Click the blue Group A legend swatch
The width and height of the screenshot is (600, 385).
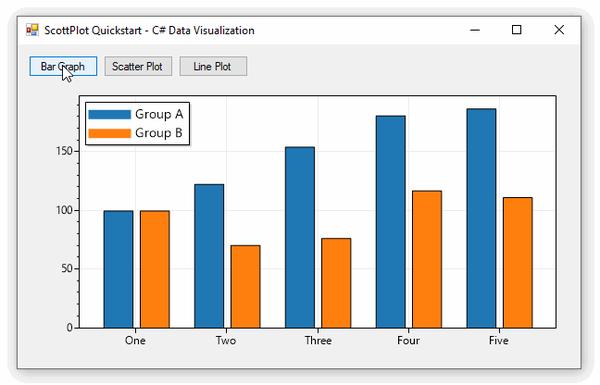pos(109,114)
